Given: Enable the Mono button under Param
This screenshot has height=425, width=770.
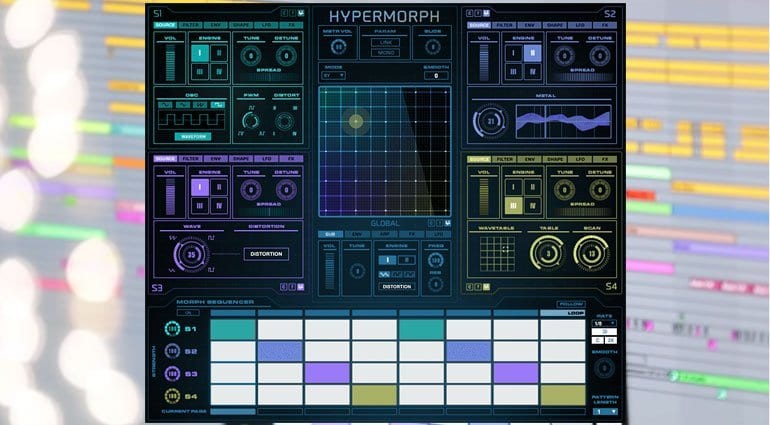Looking at the screenshot, I should tap(385, 53).
